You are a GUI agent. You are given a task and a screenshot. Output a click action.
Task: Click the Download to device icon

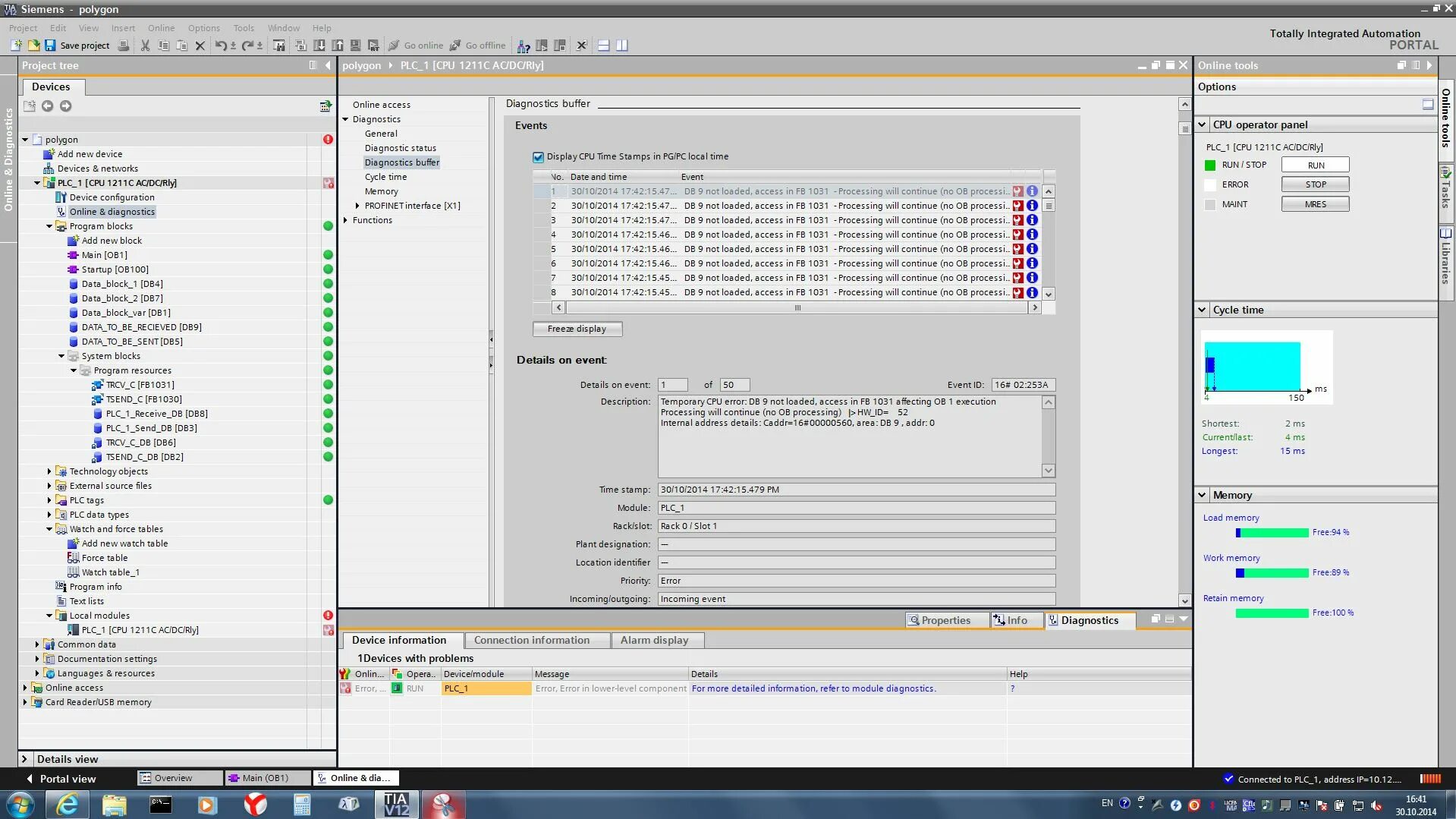319,46
